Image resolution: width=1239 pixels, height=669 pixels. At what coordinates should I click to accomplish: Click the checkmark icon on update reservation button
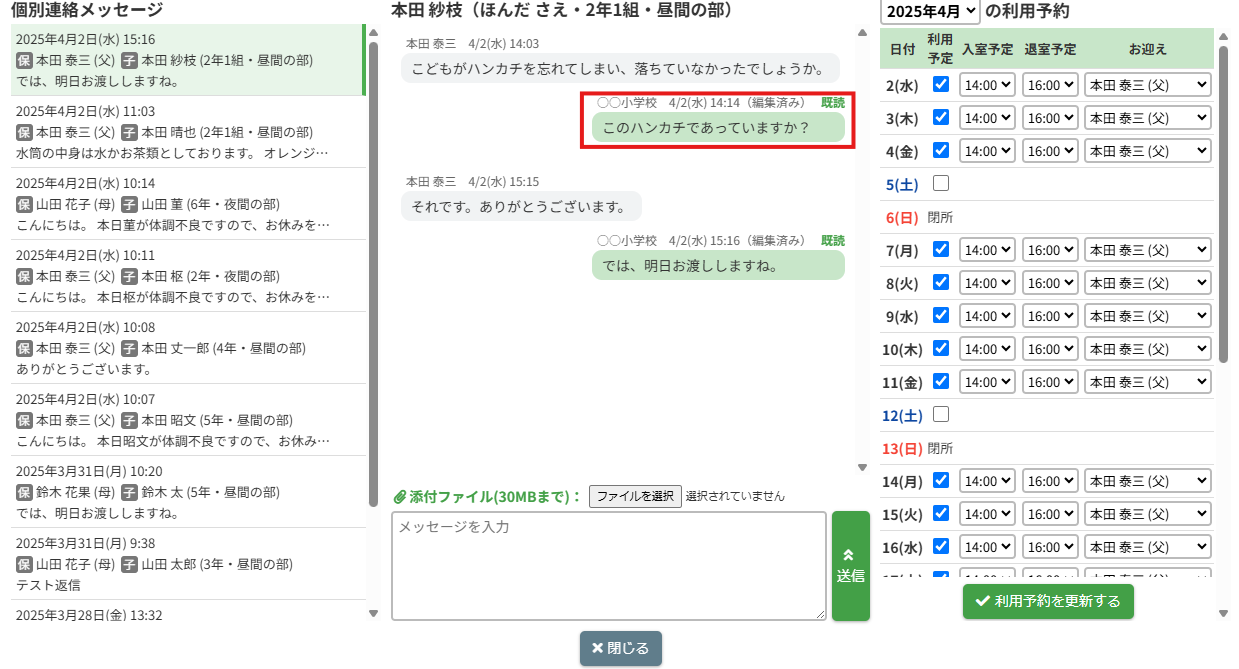pos(982,601)
